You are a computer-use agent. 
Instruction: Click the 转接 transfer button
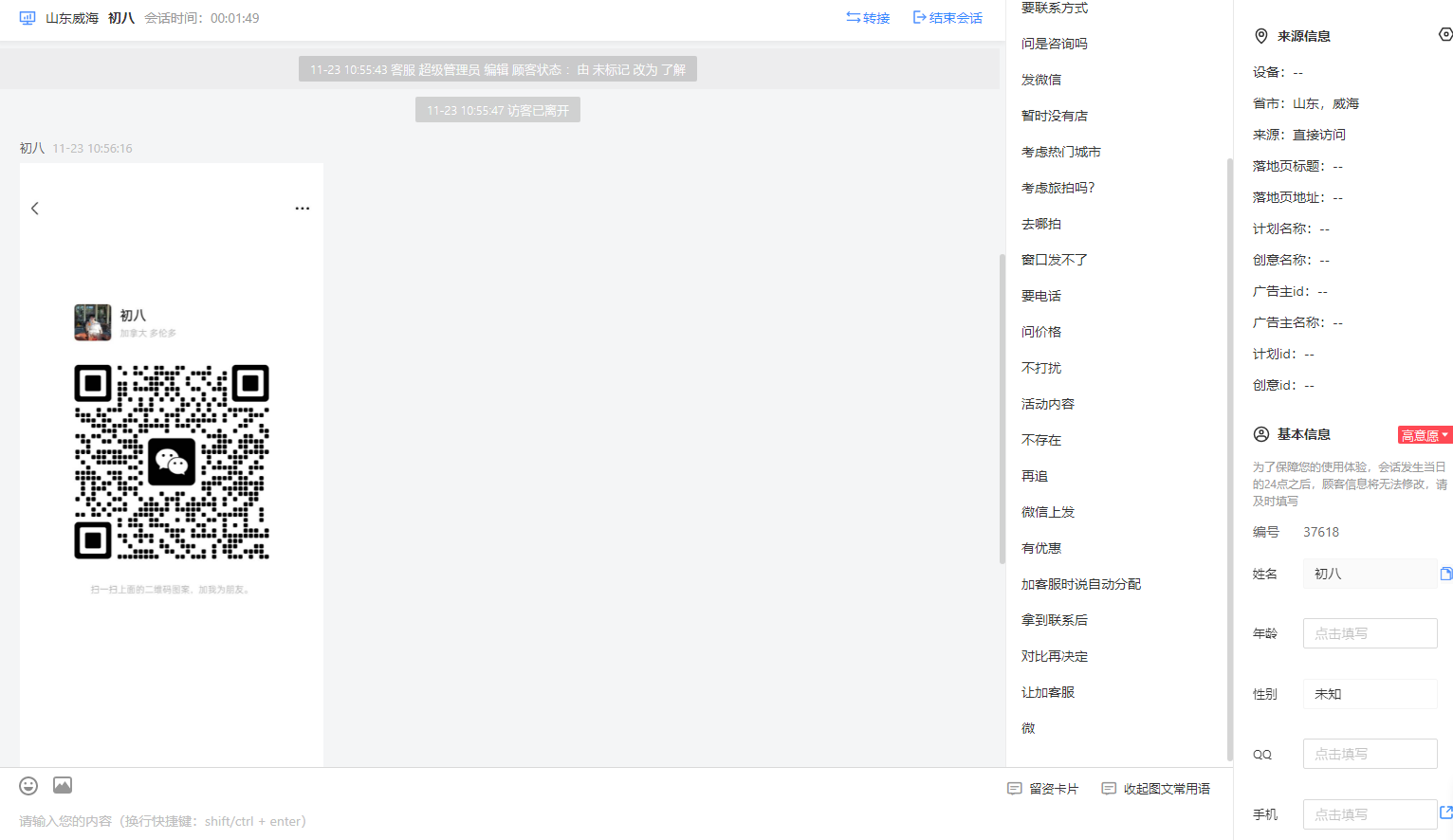point(868,18)
